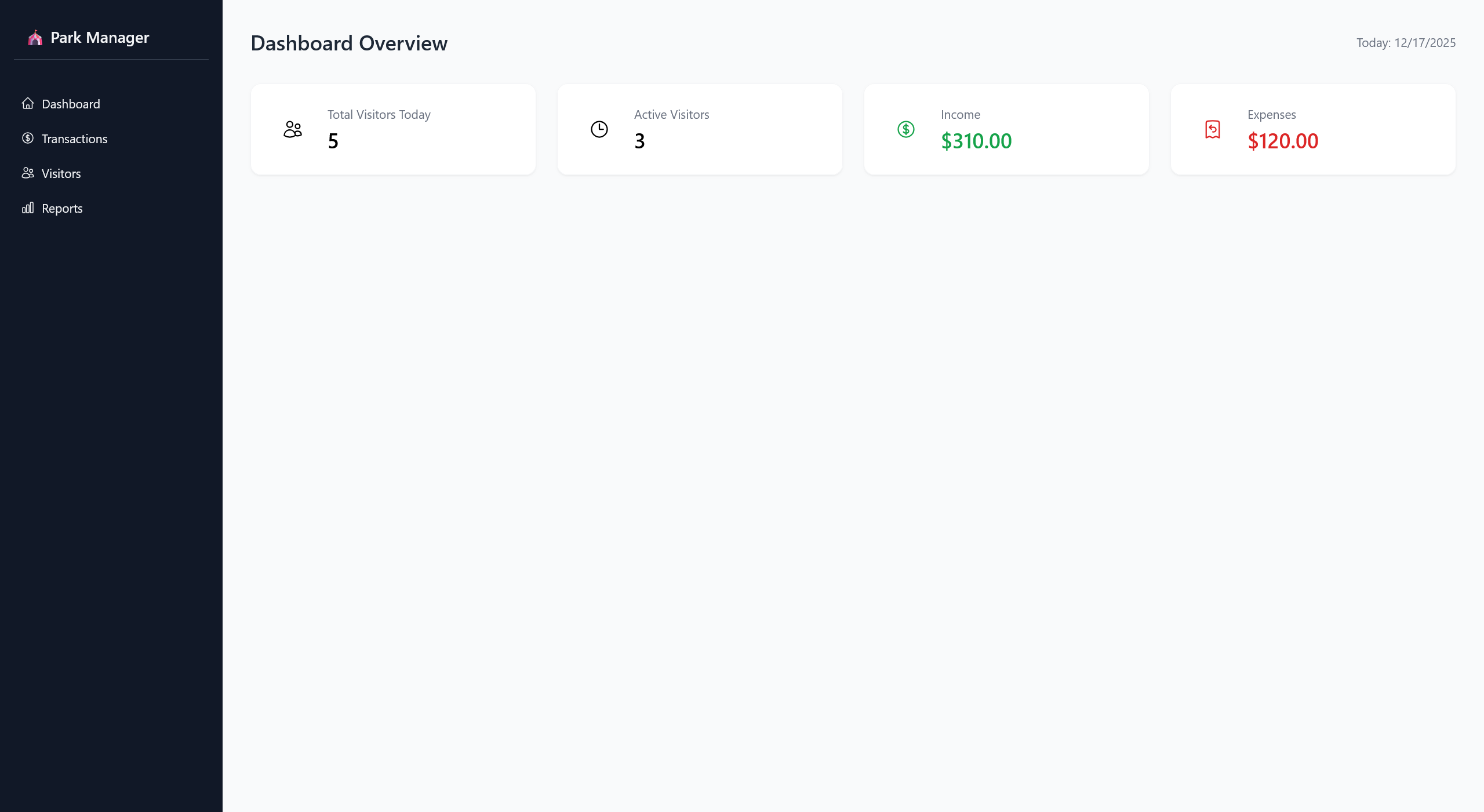Select the bar chart icon beside Reports
Image resolution: width=1484 pixels, height=812 pixels.
pyautogui.click(x=28, y=207)
